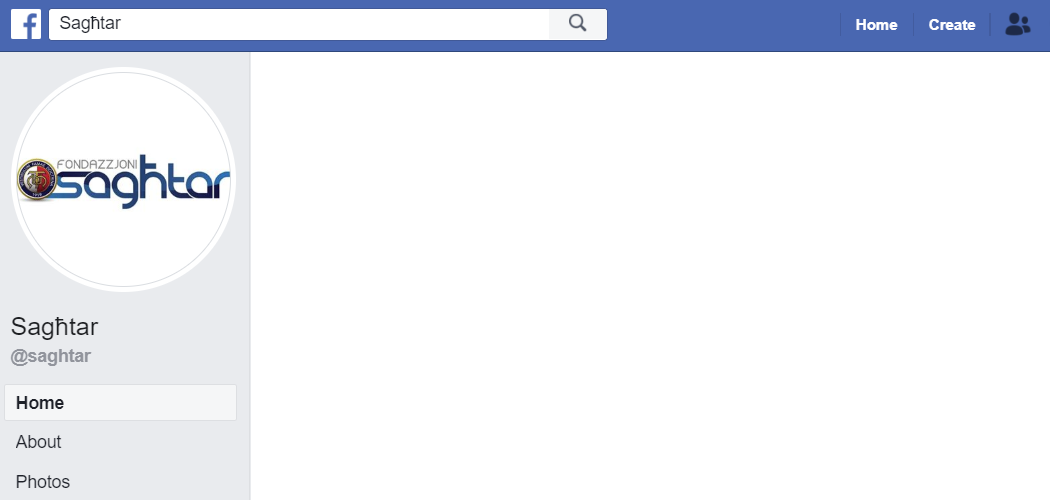Click the magnifying glass search button
This screenshot has width=1050, height=500.
pyautogui.click(x=577, y=24)
